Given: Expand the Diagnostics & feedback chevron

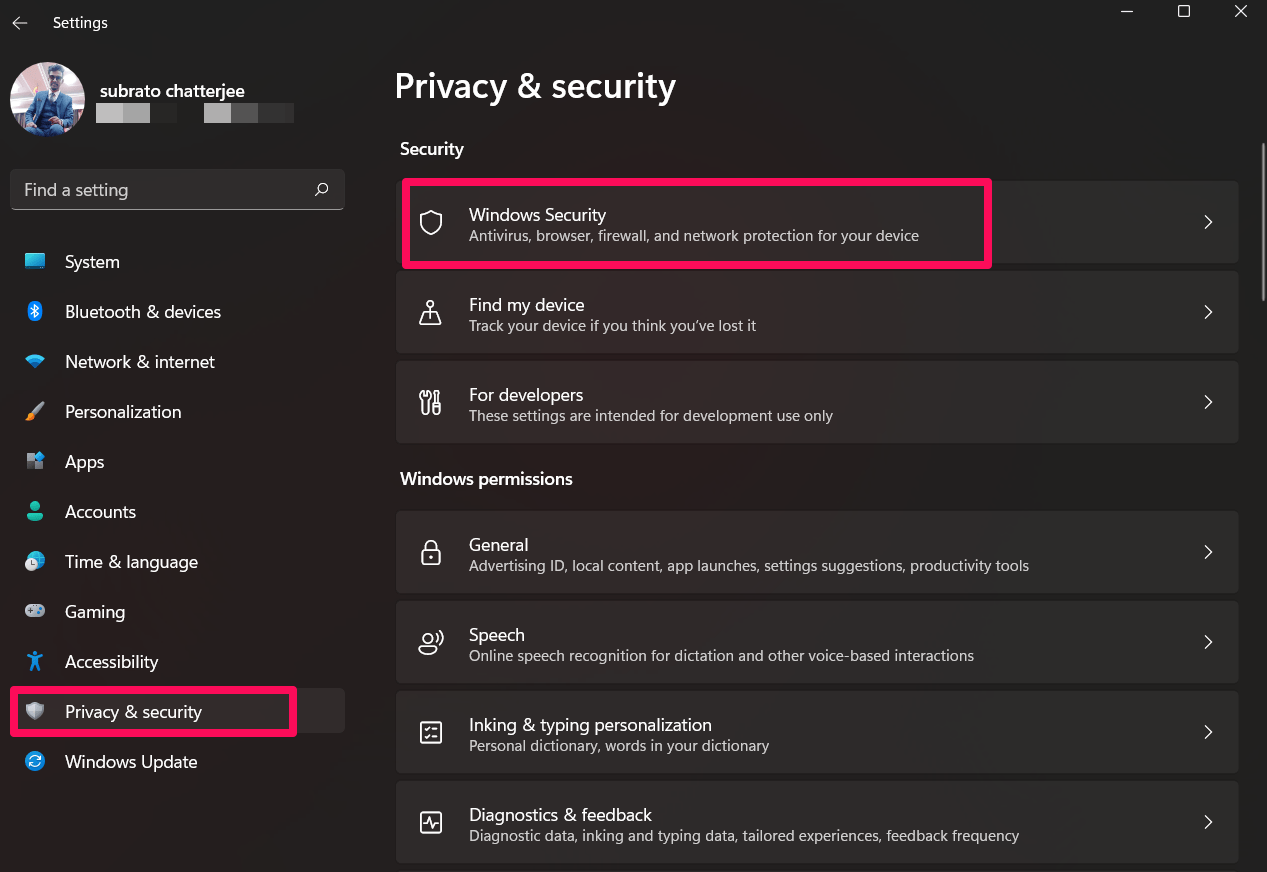Looking at the screenshot, I should 1207,822.
